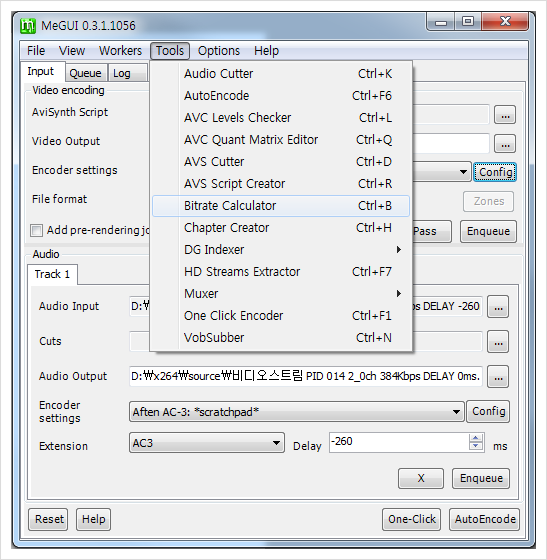This screenshot has height=560, width=547.
Task: Select the Track 1 audio tab
Action: tap(52, 274)
